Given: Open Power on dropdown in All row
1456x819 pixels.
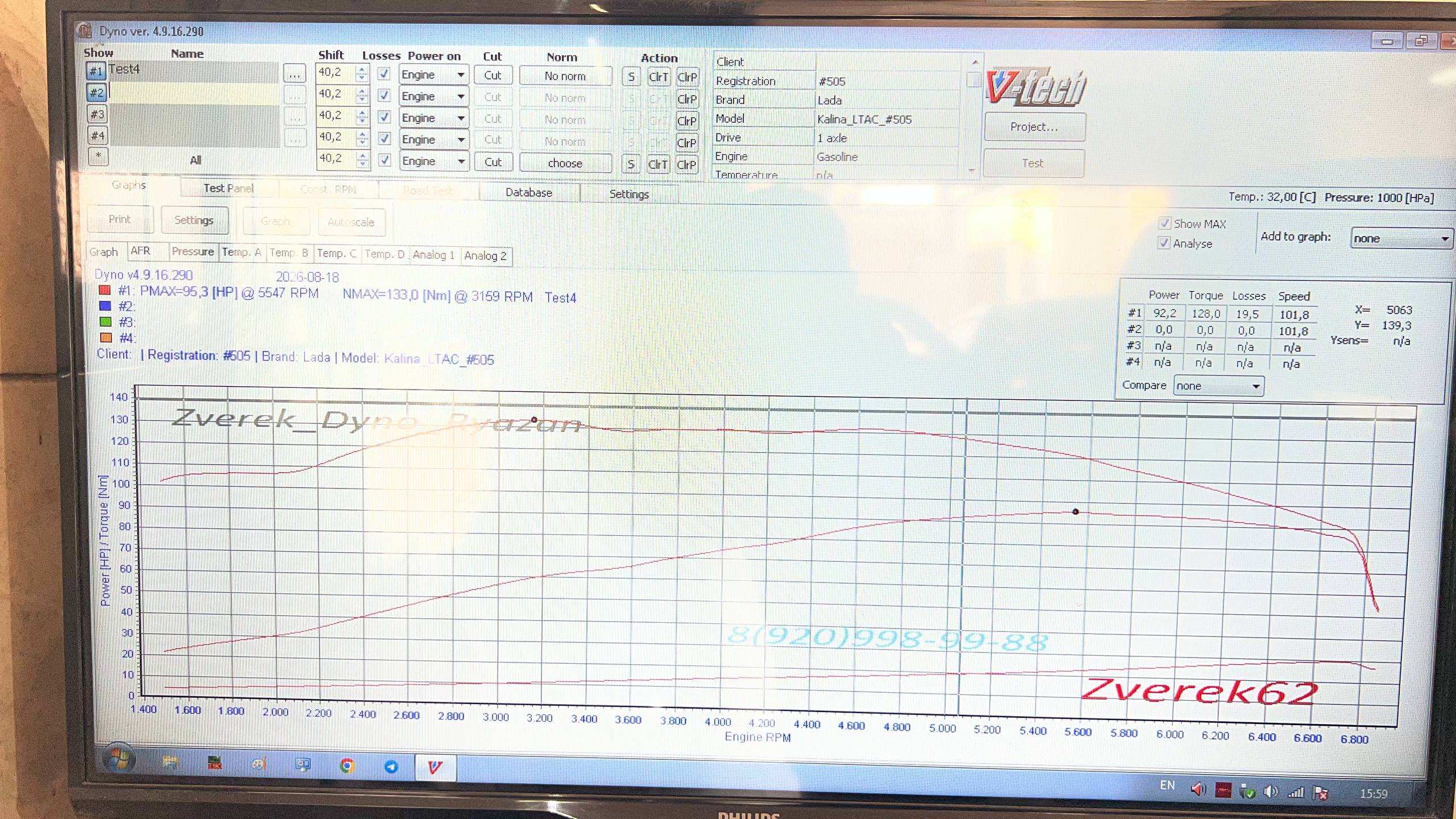Looking at the screenshot, I should [x=433, y=161].
